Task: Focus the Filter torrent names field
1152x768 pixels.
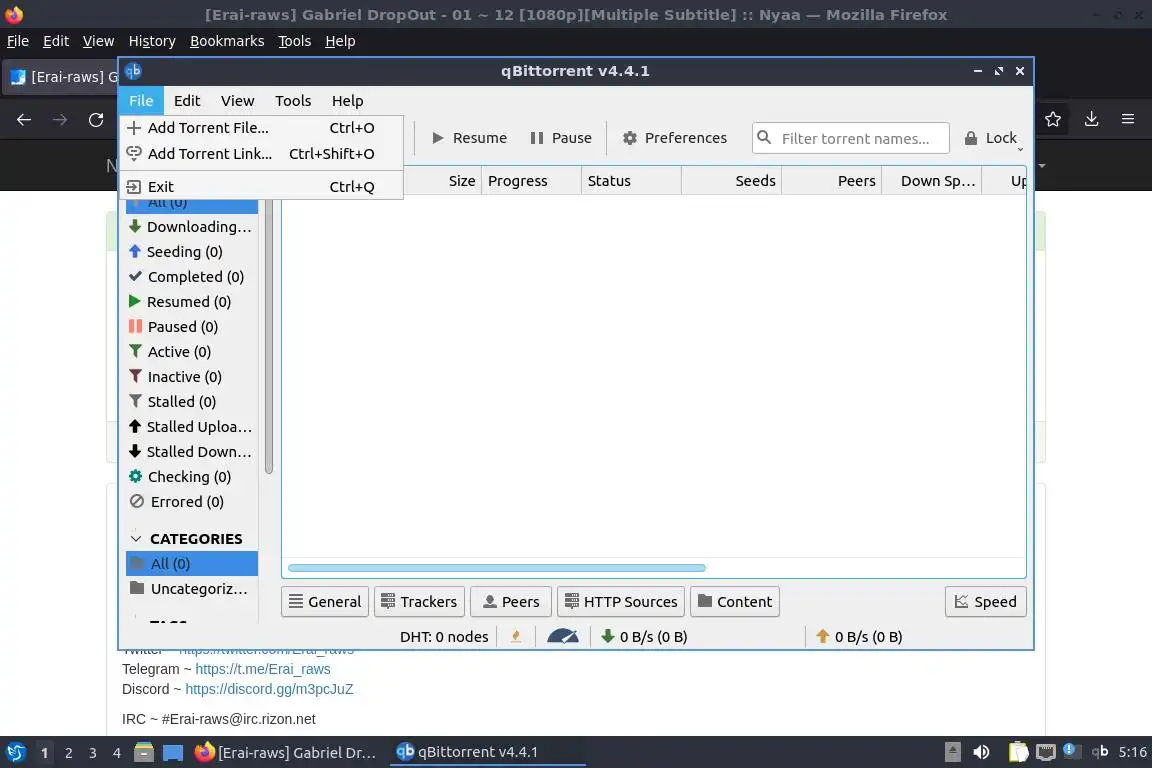Action: [851, 138]
